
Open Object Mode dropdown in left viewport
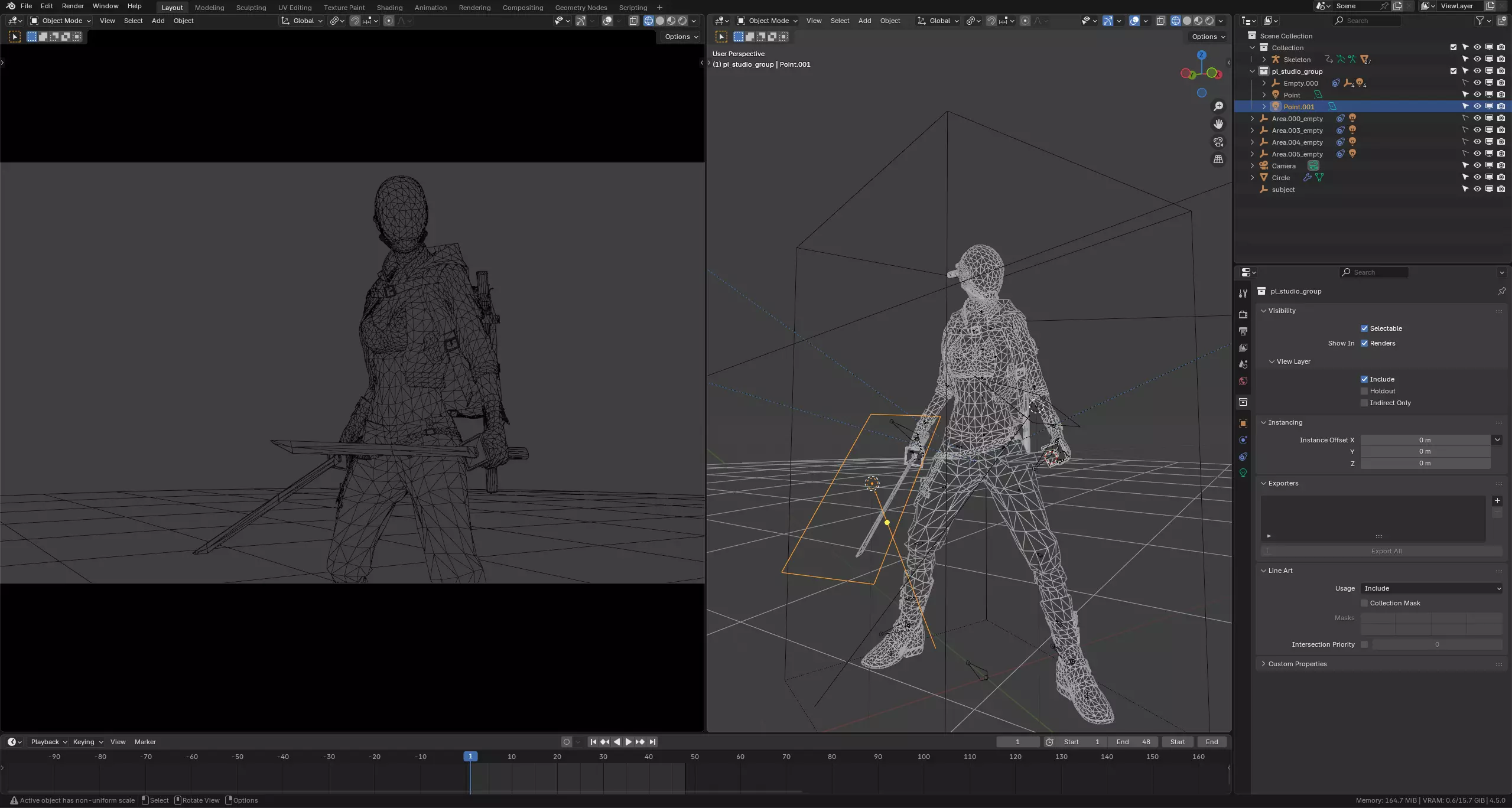pos(61,21)
